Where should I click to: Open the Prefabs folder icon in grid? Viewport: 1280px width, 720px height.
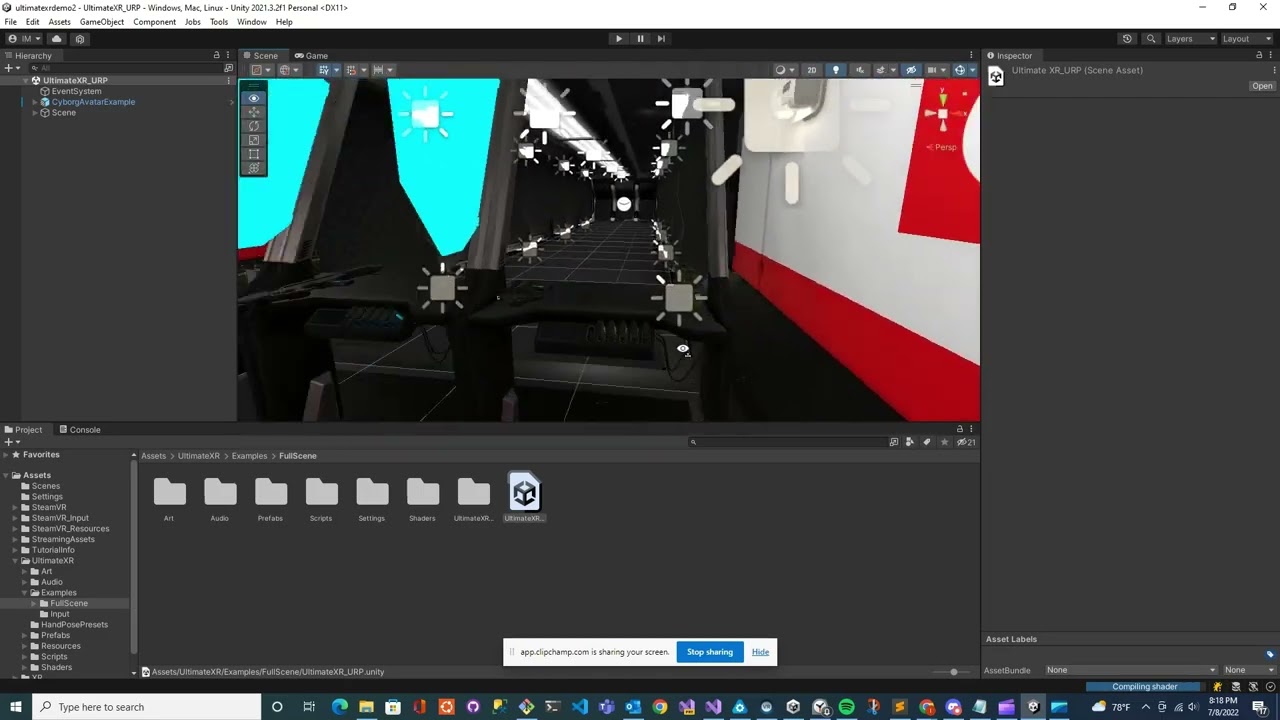(271, 492)
